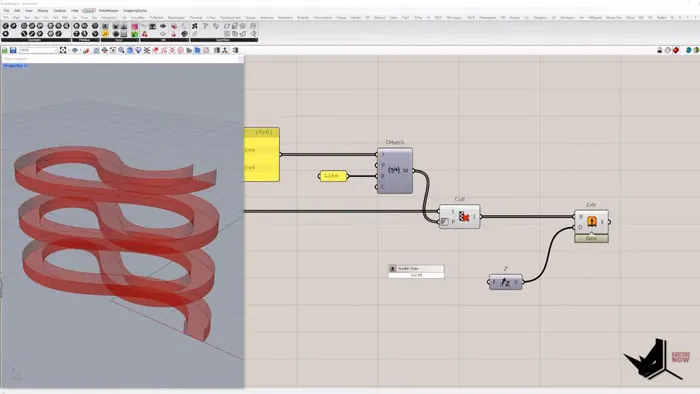This screenshot has height=394, width=700.
Task: Open the Help menu
Action: [x=75, y=10]
